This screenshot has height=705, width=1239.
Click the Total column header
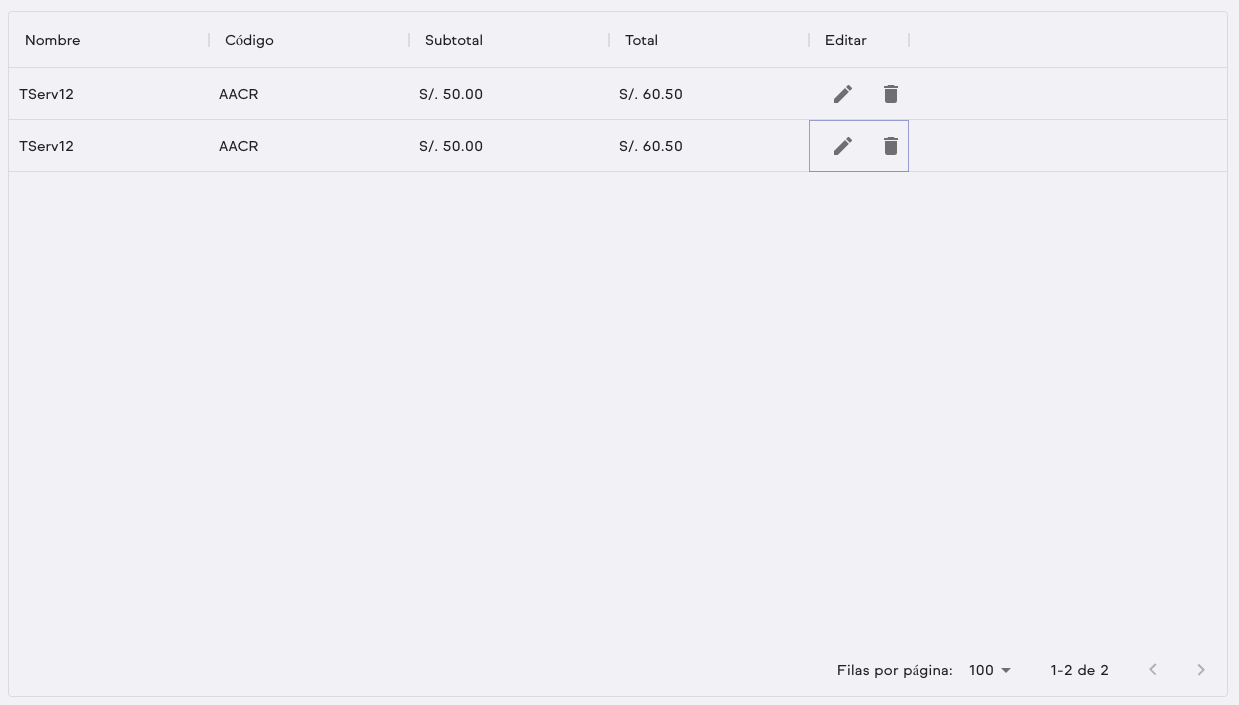tap(641, 40)
